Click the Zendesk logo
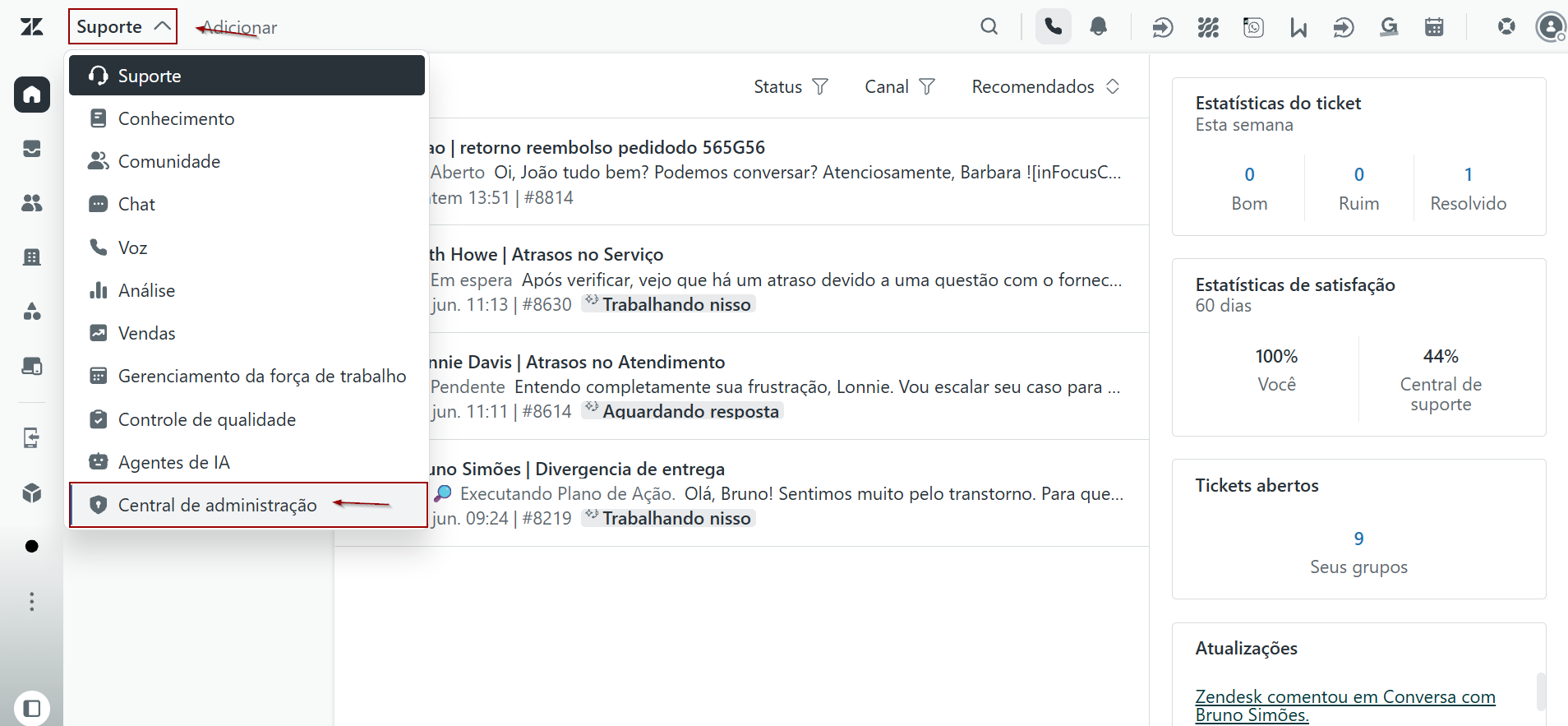 click(x=32, y=27)
